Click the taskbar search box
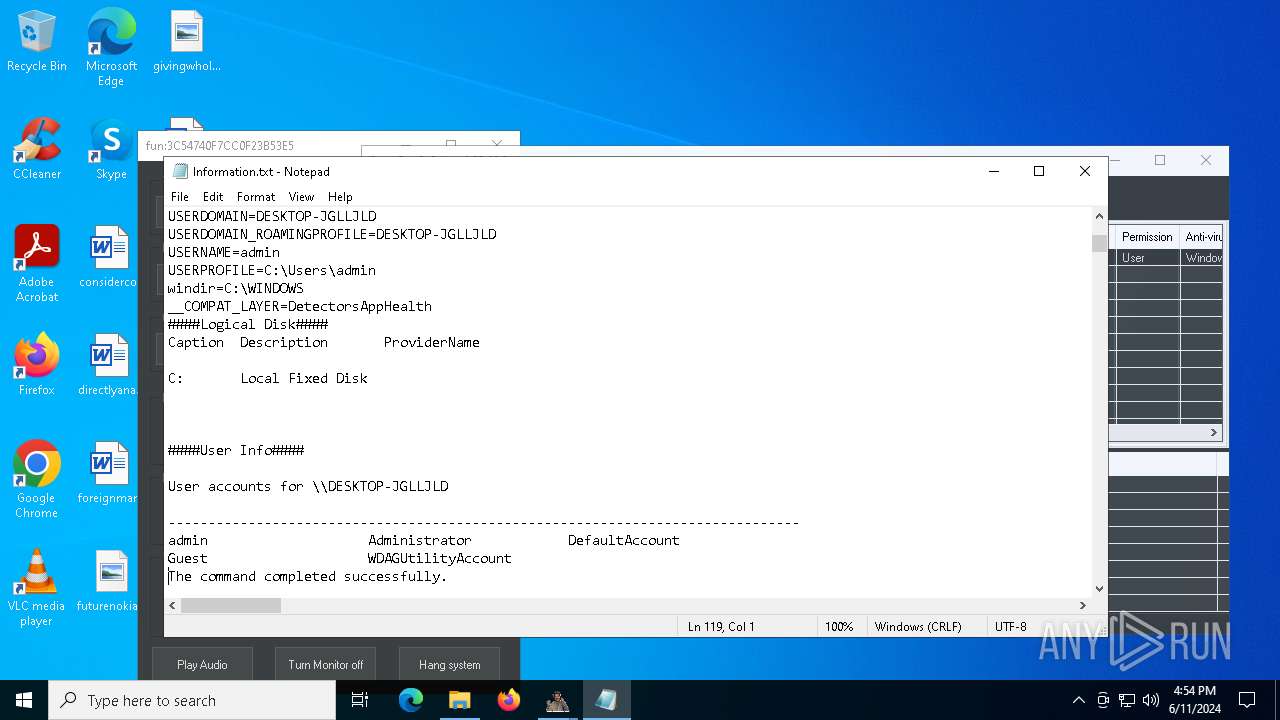 (x=192, y=700)
